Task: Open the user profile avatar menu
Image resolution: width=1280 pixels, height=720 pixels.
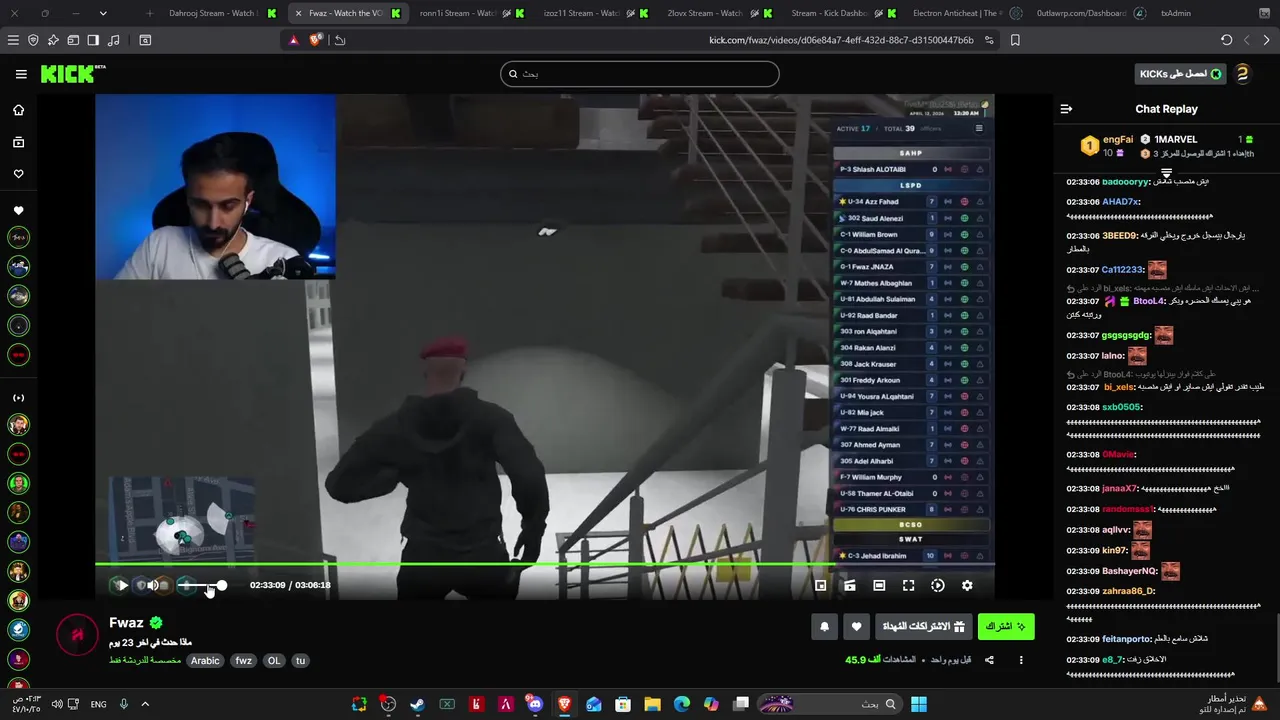Action: pos(1243,74)
